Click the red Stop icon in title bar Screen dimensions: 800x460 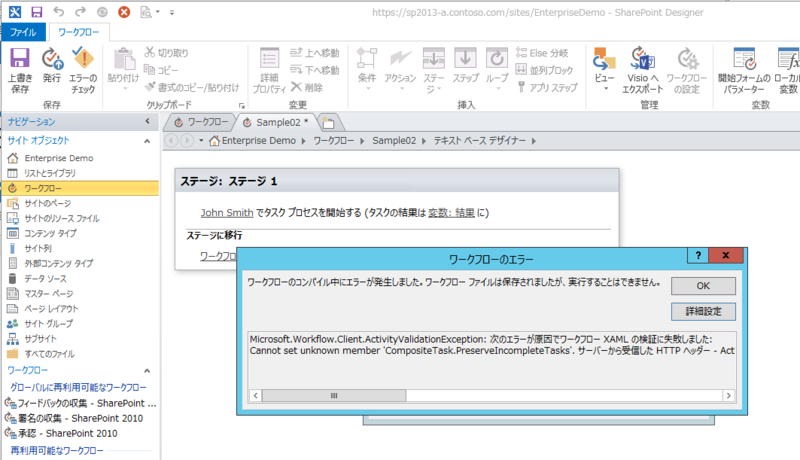[124, 12]
